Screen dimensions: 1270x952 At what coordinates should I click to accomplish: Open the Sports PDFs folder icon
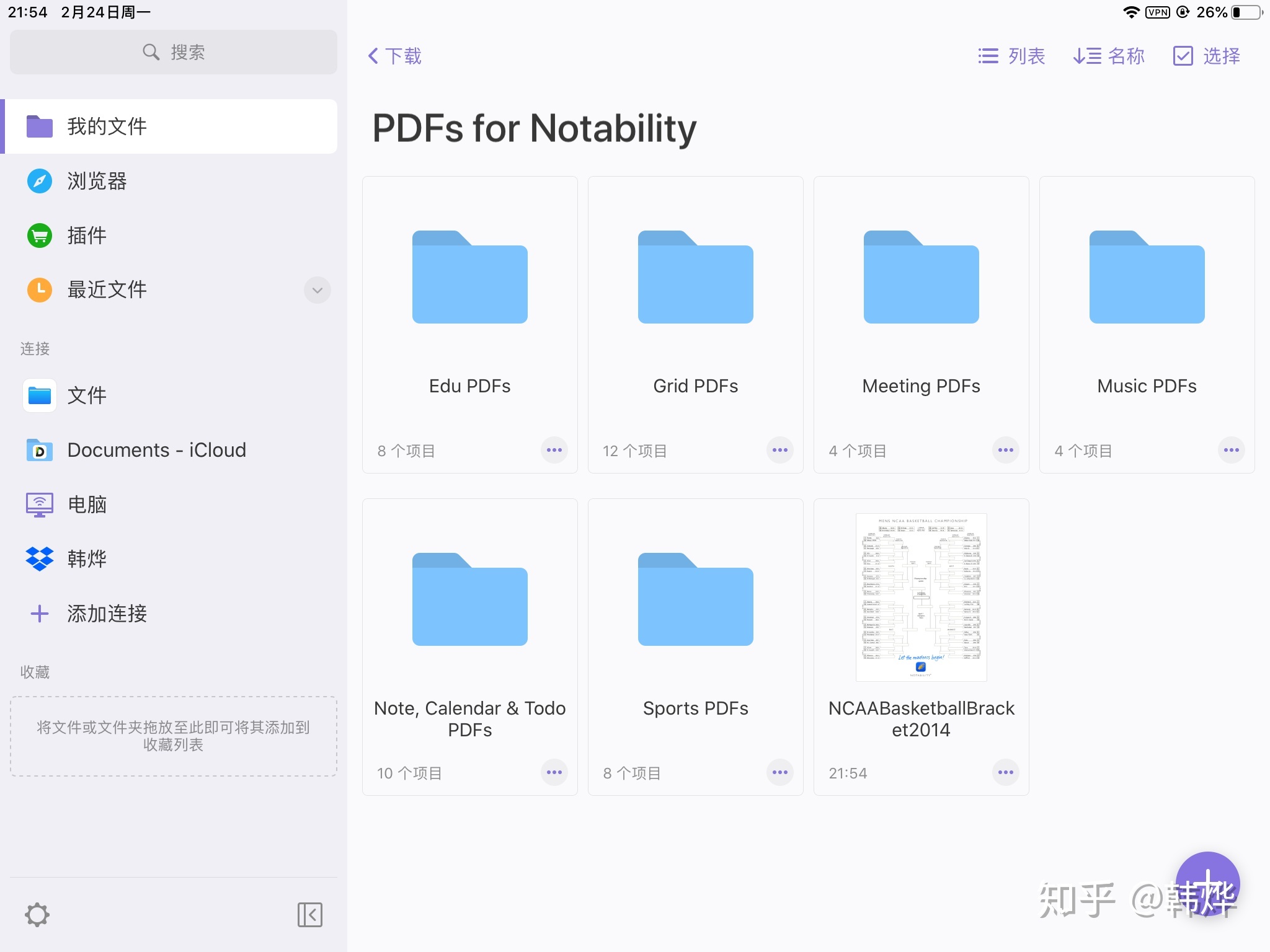pos(696,599)
